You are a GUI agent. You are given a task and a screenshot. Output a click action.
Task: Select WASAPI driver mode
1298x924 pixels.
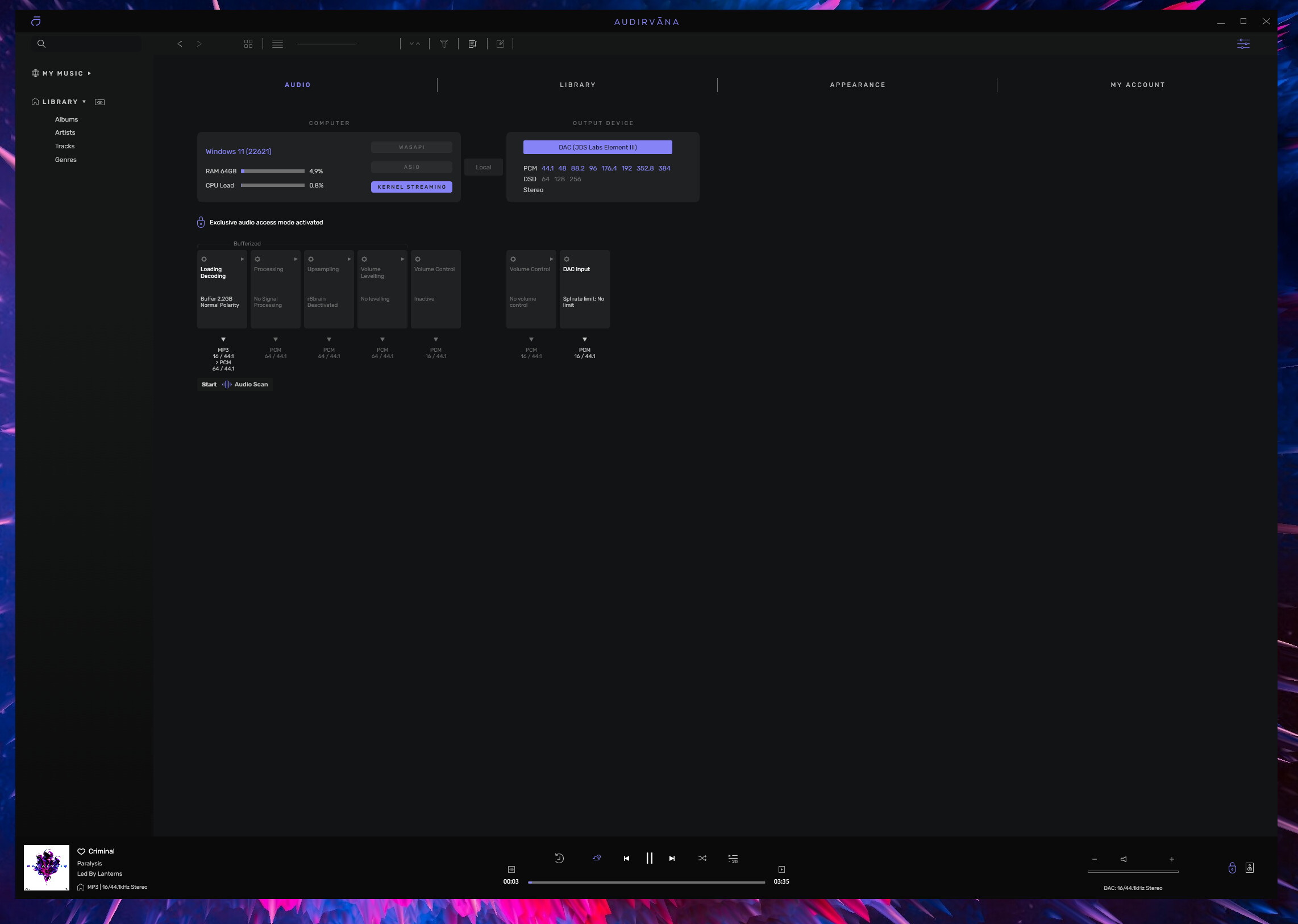[x=411, y=147]
